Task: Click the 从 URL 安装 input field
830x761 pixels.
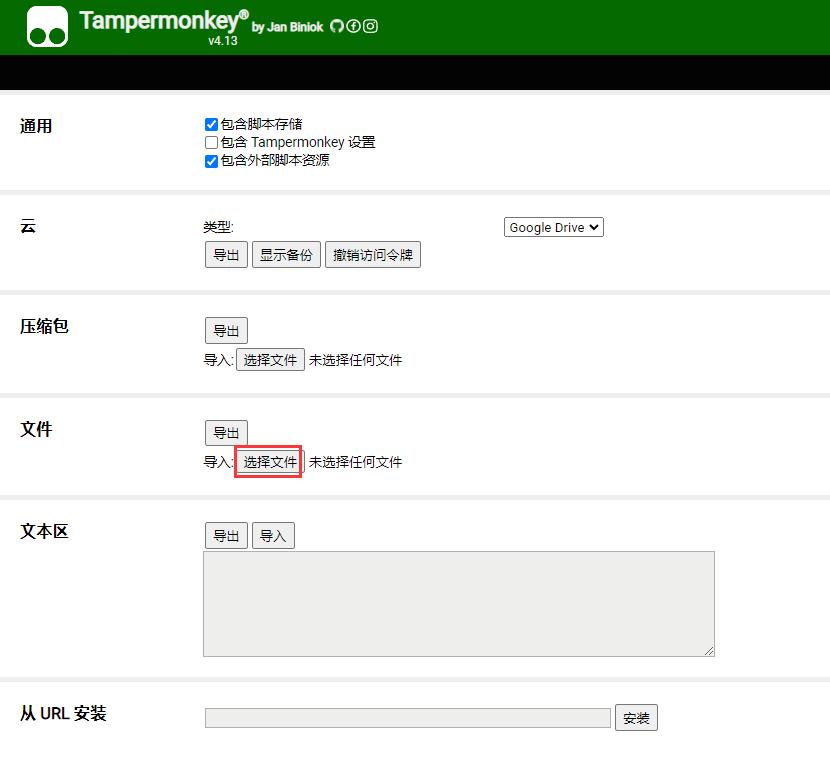Action: (x=407, y=718)
